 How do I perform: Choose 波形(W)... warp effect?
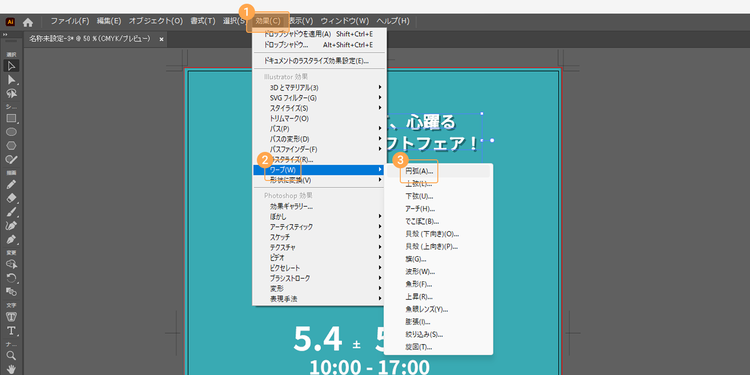tap(438, 272)
